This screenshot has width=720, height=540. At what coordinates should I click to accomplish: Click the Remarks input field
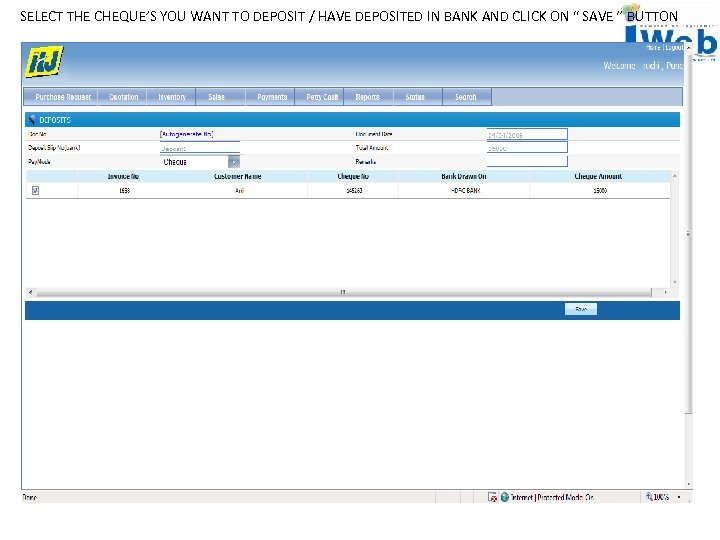[527, 161]
